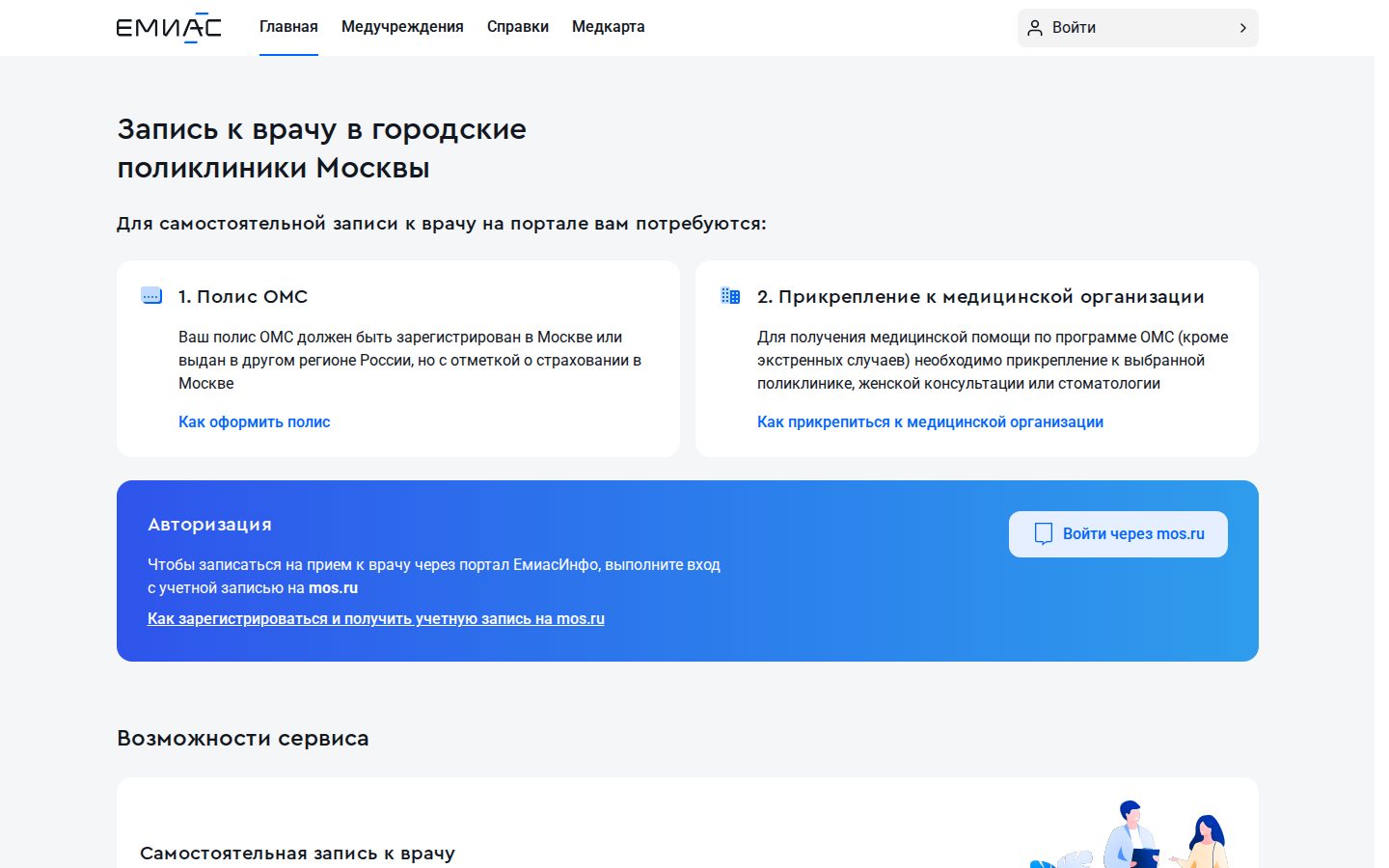Image resolution: width=1389 pixels, height=868 pixels.
Task: Click the doctor and patient illustration
Action: 1129,834
